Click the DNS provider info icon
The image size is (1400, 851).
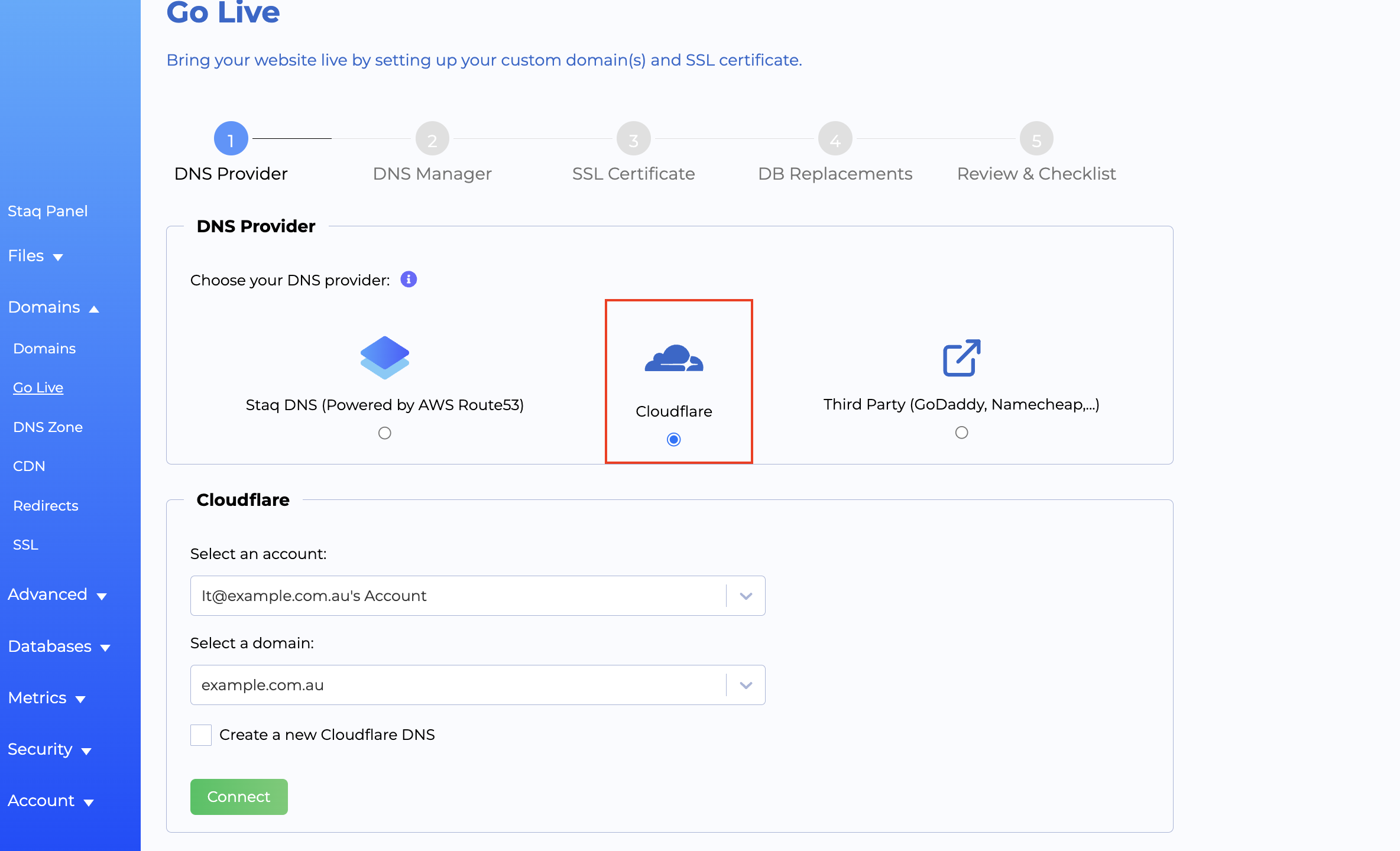(409, 279)
